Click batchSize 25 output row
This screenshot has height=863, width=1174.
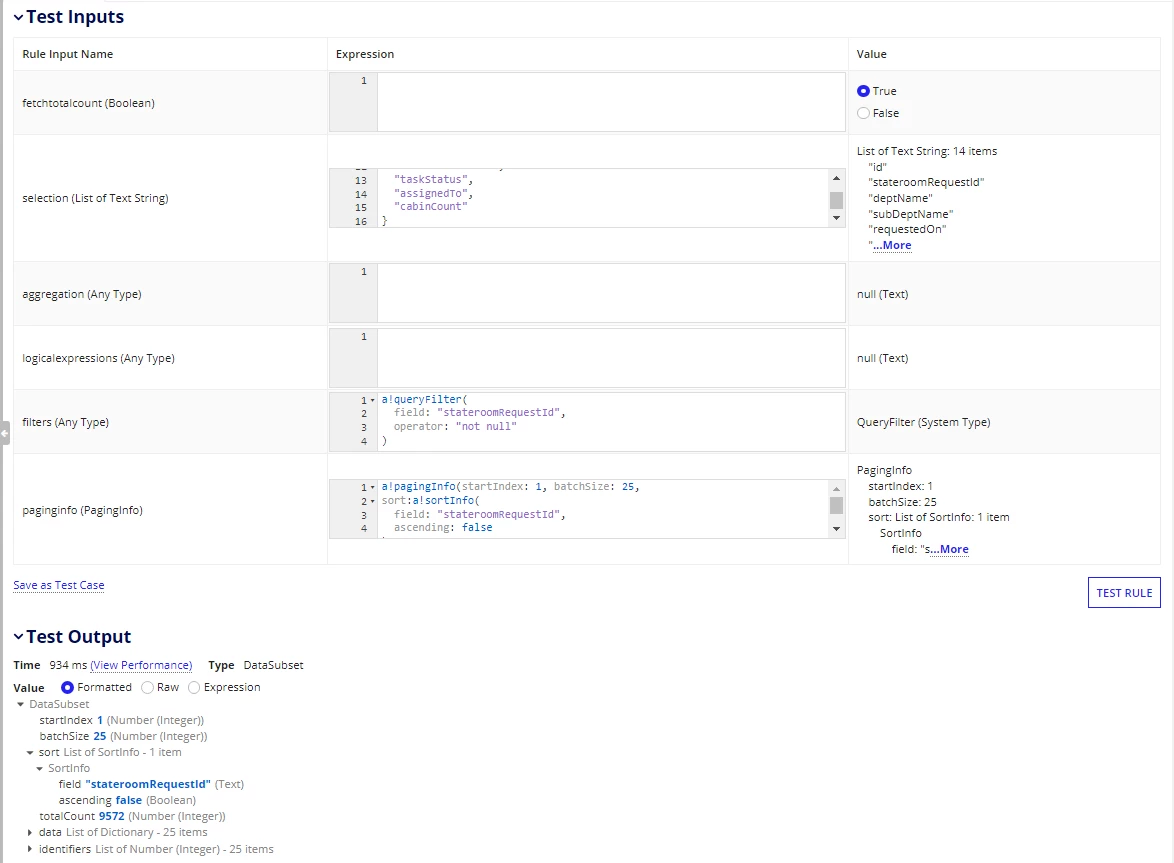pos(124,737)
